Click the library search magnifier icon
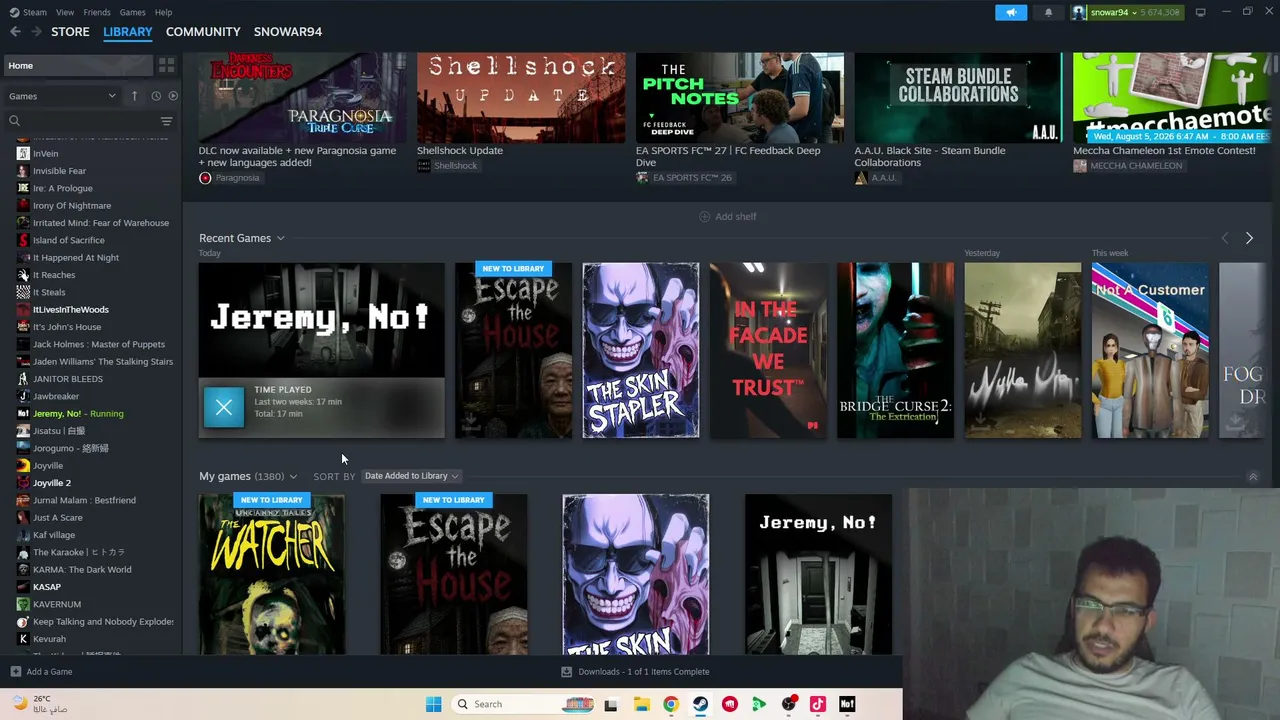1280x720 pixels. (14, 121)
